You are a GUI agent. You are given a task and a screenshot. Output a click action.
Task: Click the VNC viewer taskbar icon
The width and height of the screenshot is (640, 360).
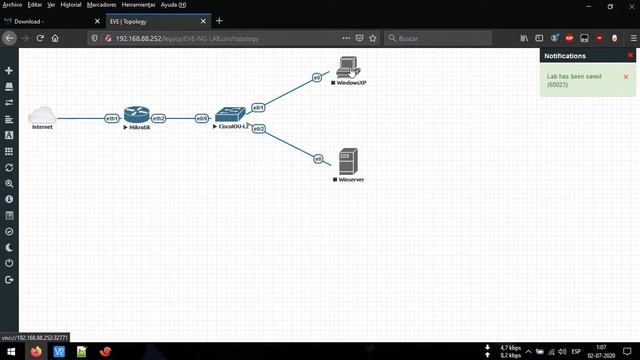click(59, 351)
